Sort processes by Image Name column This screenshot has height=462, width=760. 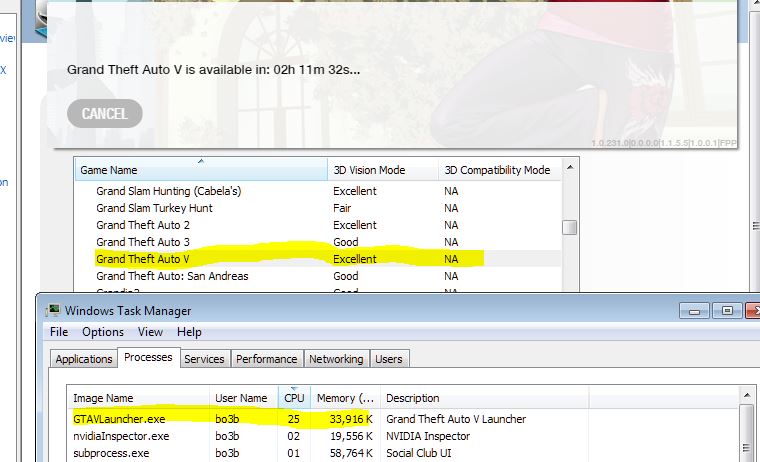coord(139,398)
